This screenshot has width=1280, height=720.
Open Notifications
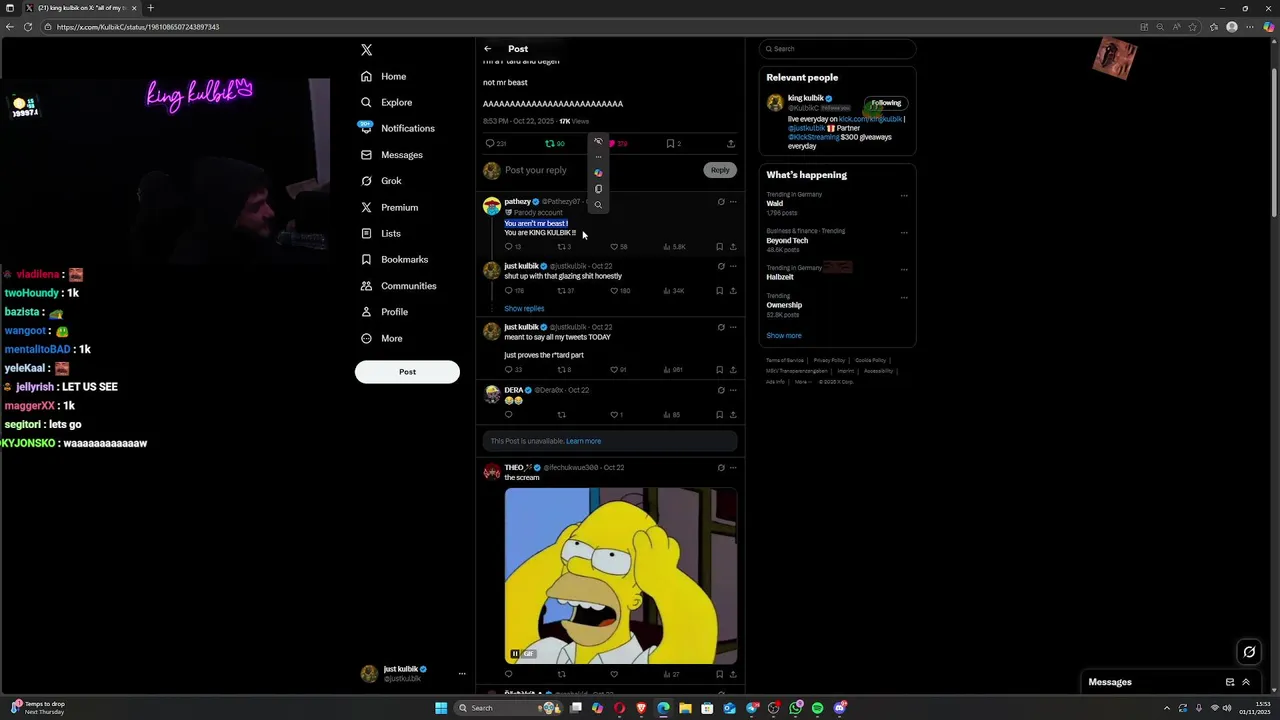coord(397,128)
